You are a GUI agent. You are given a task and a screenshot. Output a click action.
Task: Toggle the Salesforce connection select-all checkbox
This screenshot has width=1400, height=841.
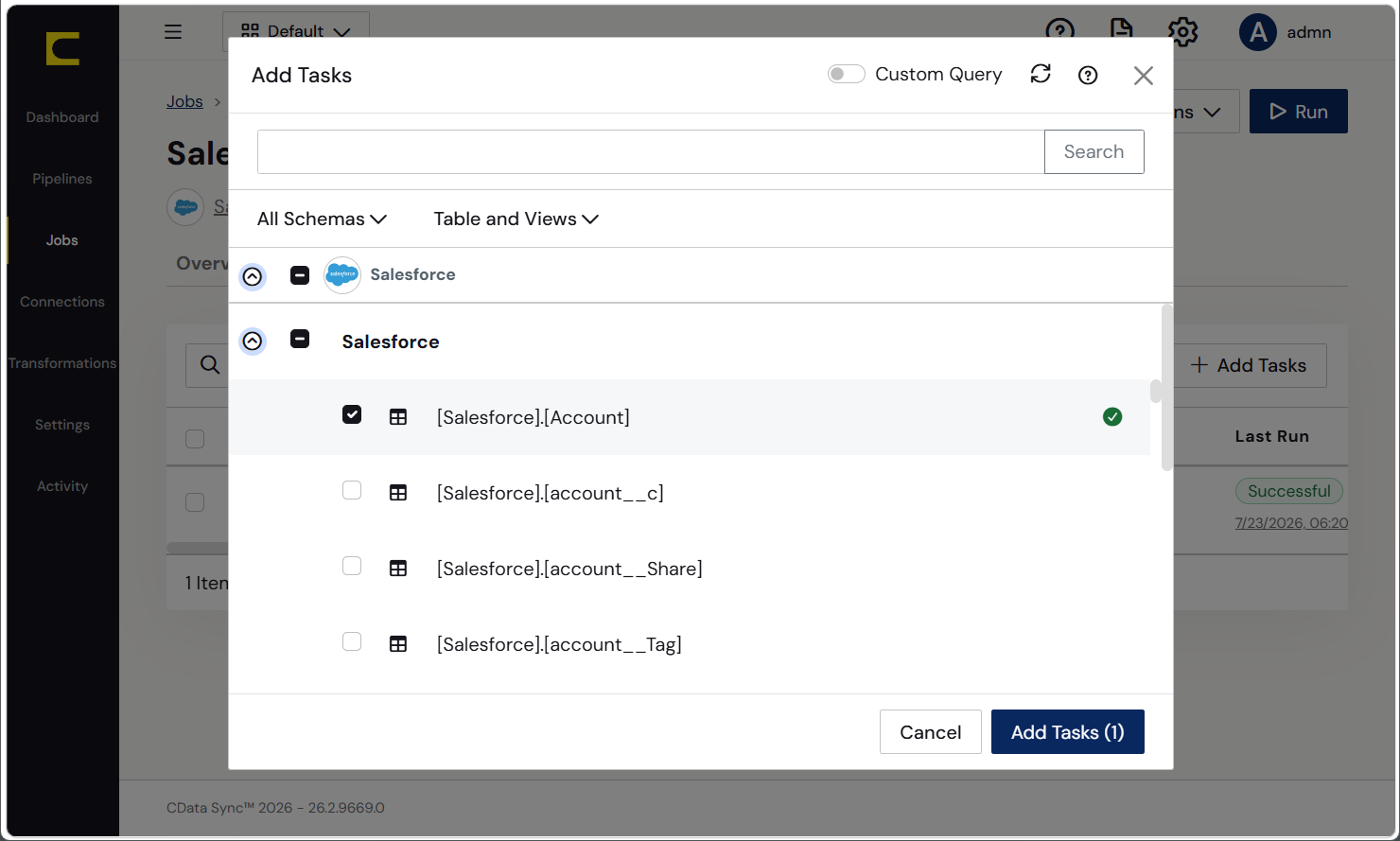click(x=300, y=275)
